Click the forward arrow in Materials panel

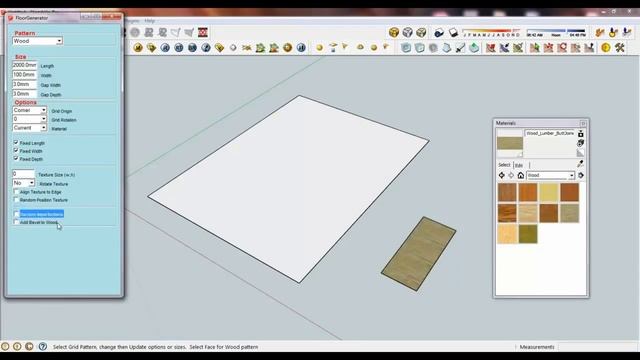pos(511,176)
